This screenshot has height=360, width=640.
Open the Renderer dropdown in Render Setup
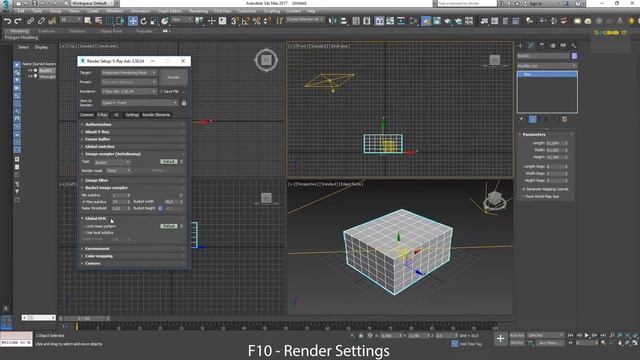(129, 91)
